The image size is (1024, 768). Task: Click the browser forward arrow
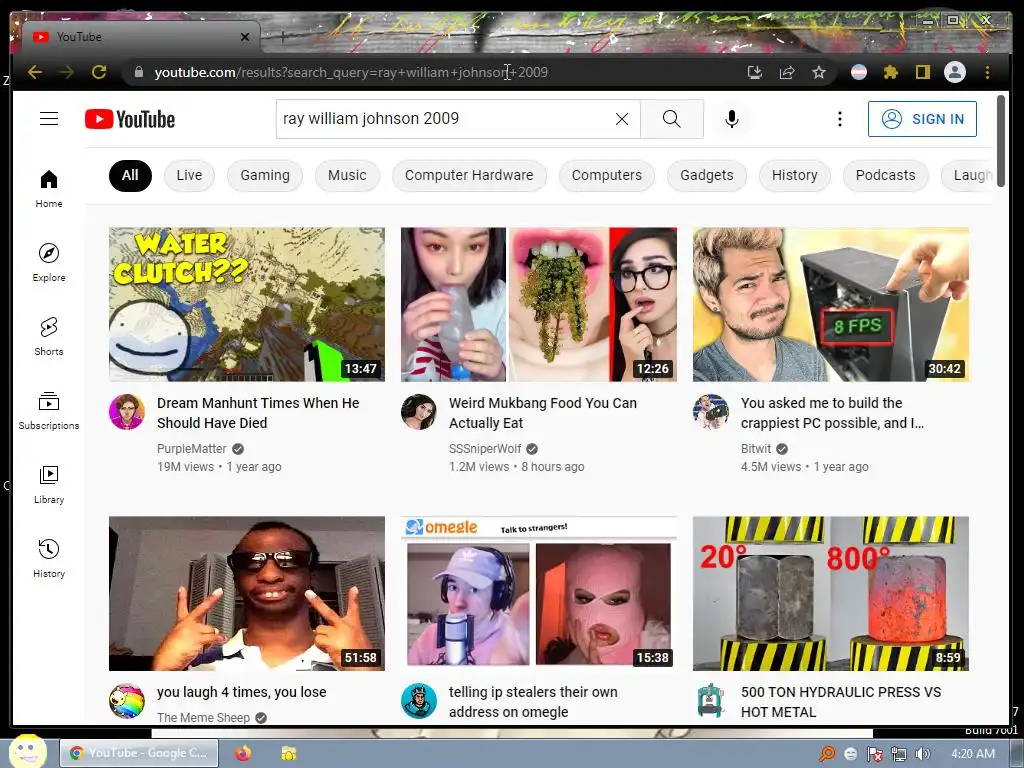[67, 72]
